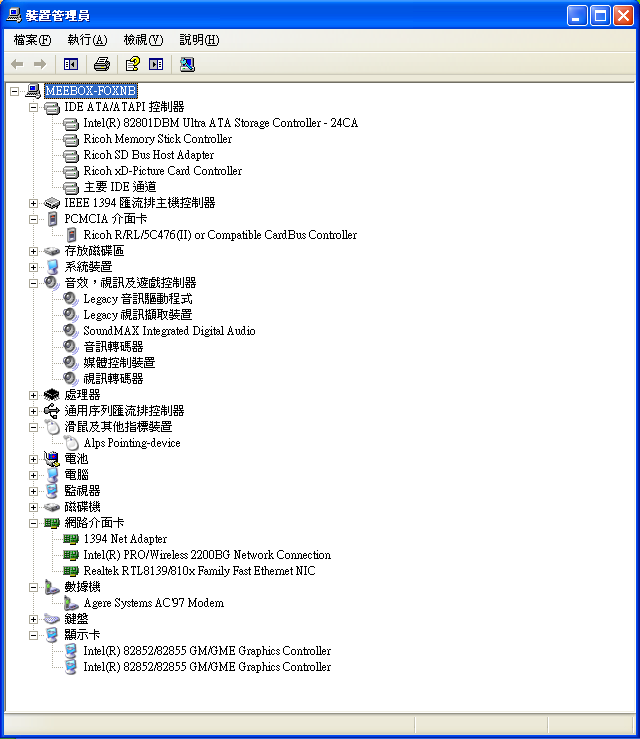Expand the 處理器 category
This screenshot has height=739, width=640.
(33, 395)
